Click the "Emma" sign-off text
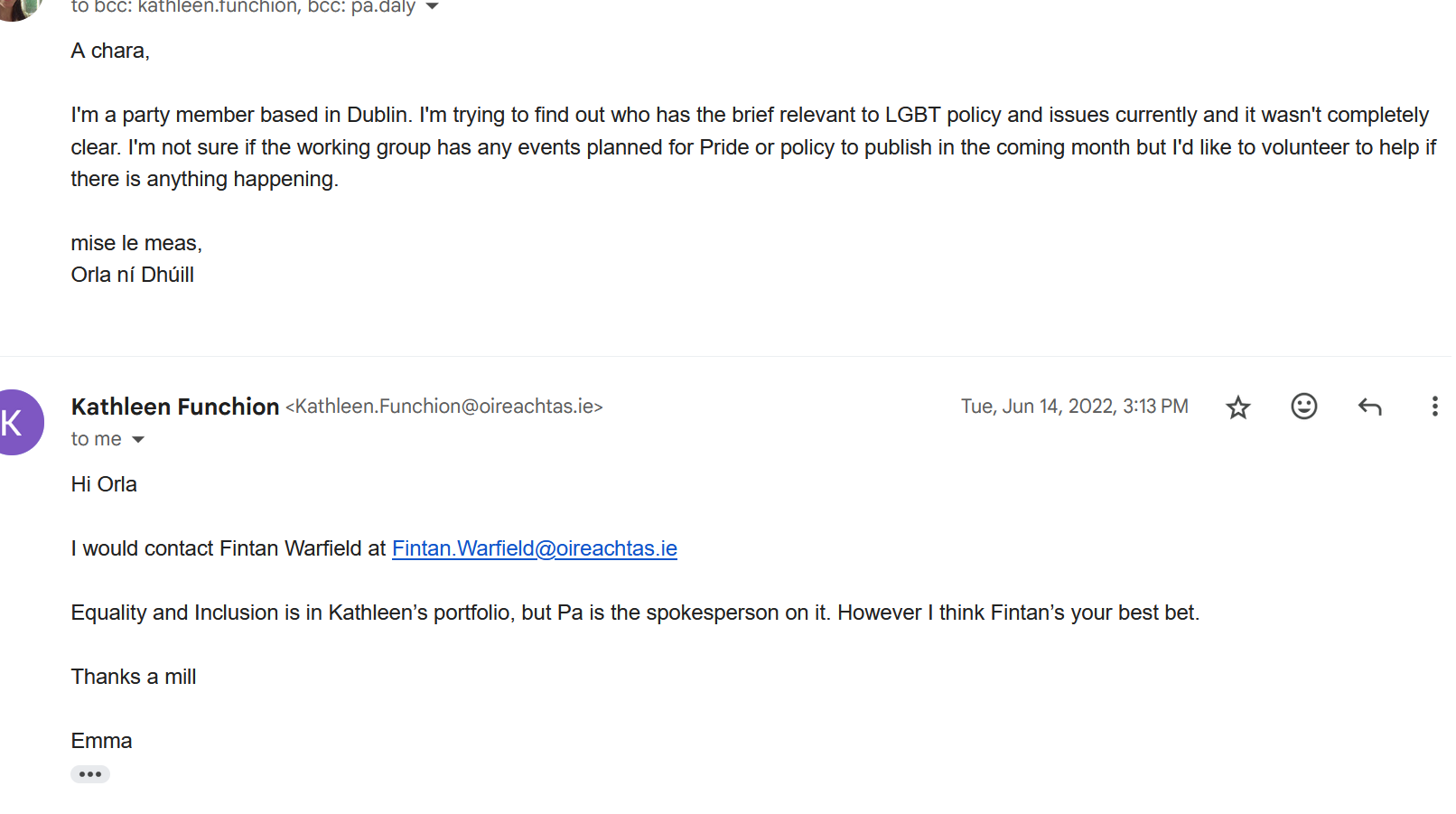This screenshot has width=1456, height=814. 101,741
